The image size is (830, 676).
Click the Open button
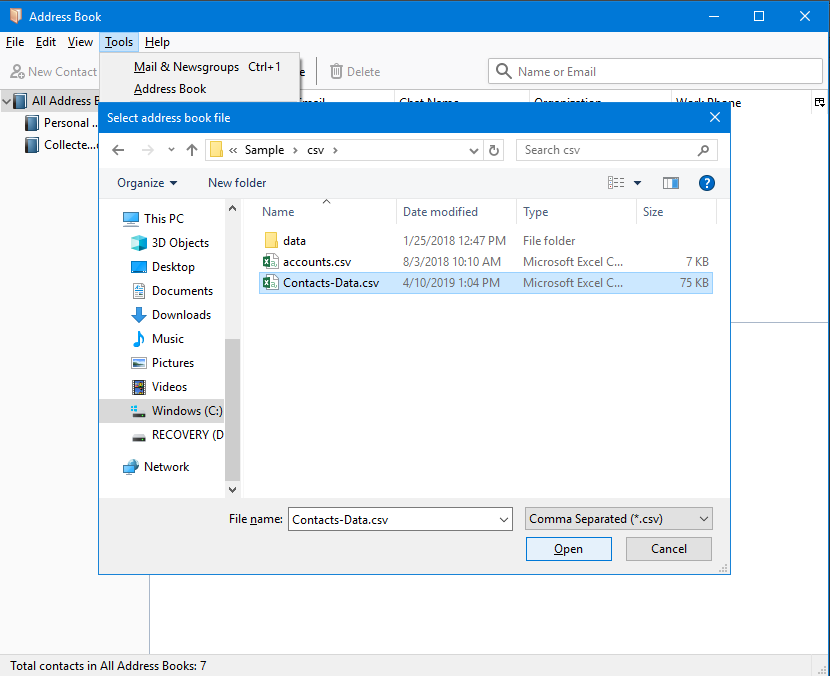click(569, 549)
